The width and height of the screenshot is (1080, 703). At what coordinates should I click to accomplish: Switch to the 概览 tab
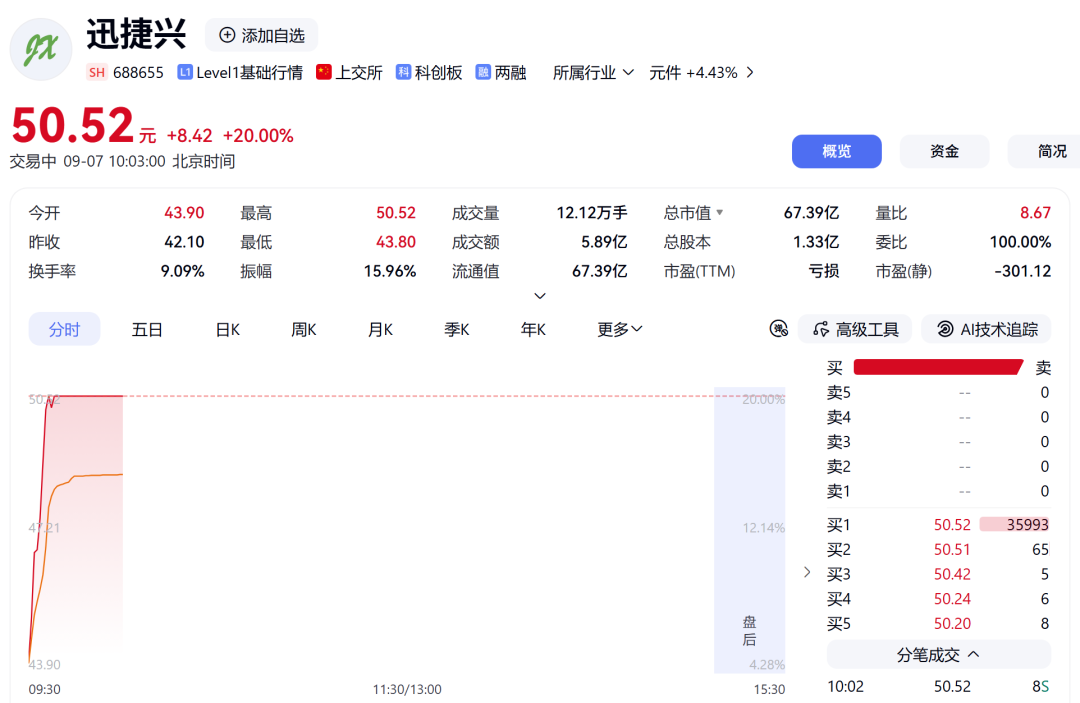point(836,151)
